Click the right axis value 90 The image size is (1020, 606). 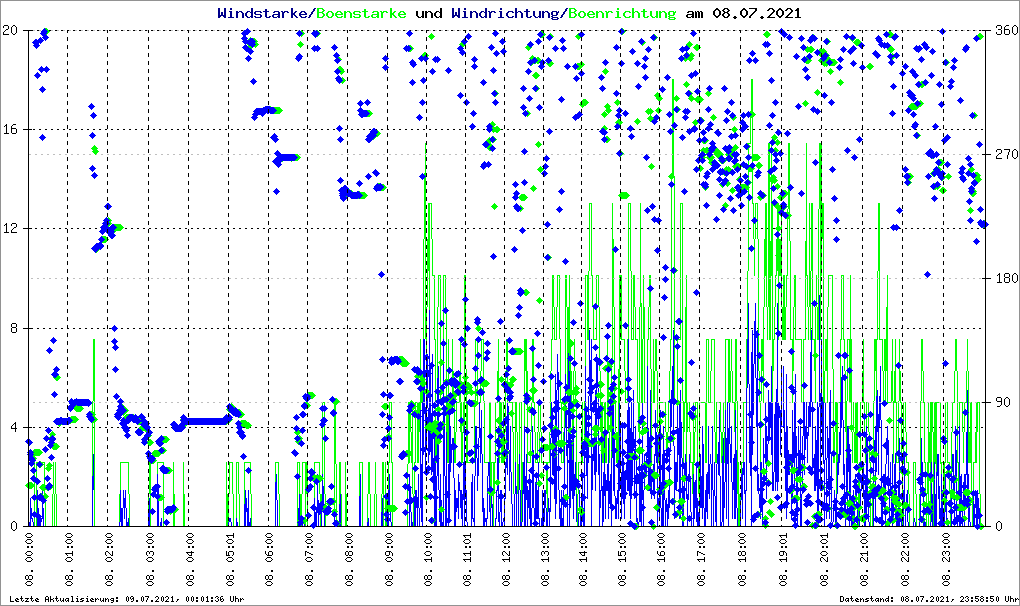pyautogui.click(x=1004, y=402)
